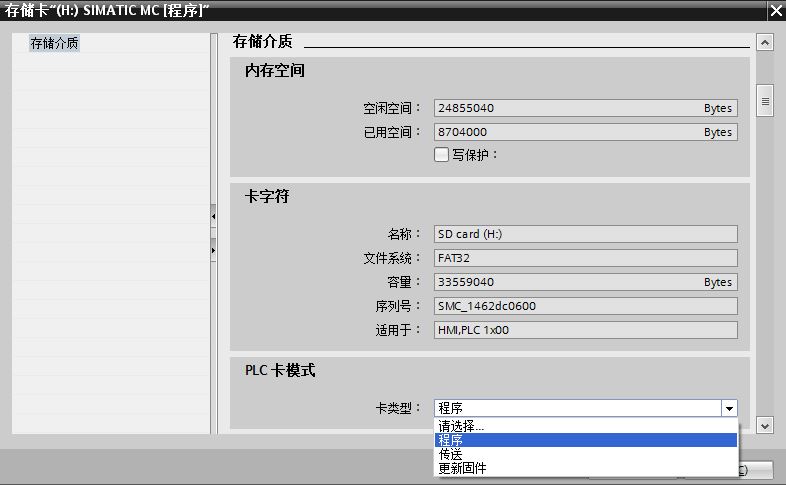Click the 序列号 label

(x=398, y=306)
